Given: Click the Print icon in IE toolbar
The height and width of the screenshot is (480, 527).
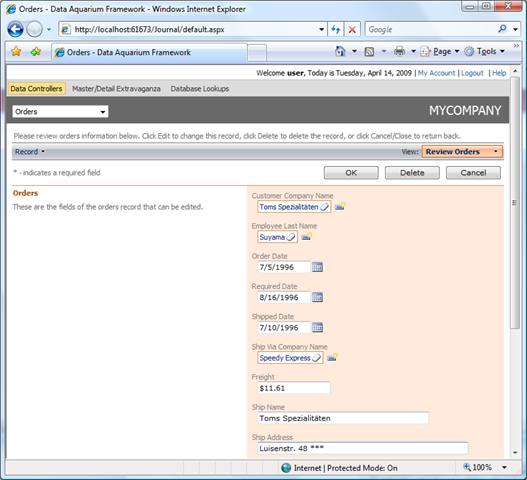Looking at the screenshot, I should pos(399,51).
